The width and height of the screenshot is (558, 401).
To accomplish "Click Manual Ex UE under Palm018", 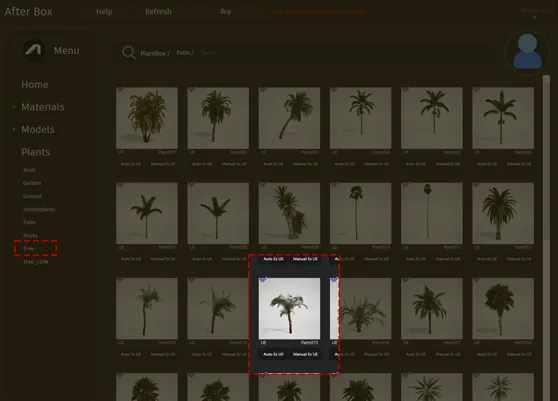I will click(518, 354).
